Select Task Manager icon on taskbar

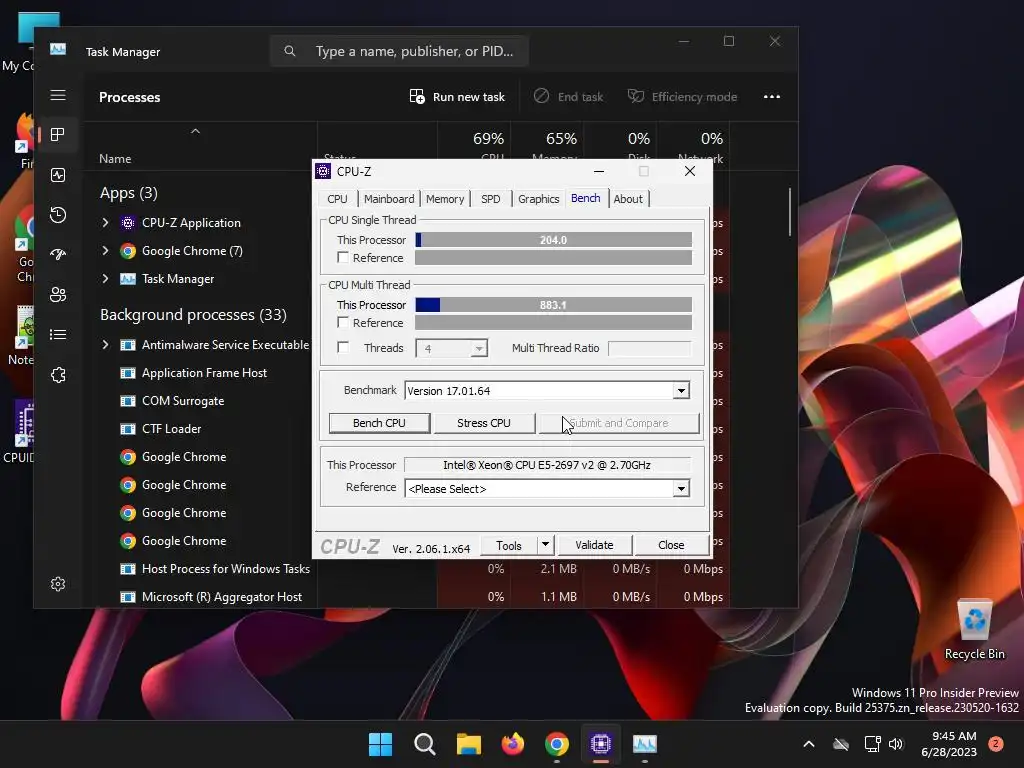pyautogui.click(x=645, y=744)
